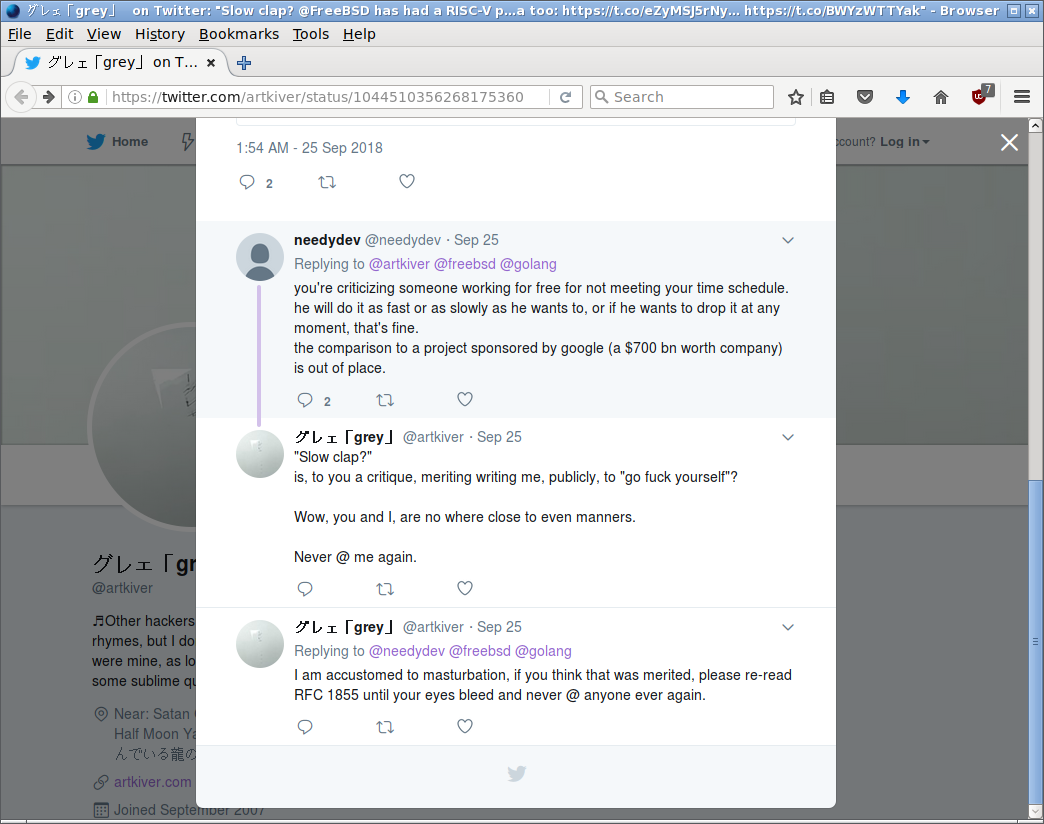
Task: Retweet the main tweet from 1:54 AM
Action: 327,182
